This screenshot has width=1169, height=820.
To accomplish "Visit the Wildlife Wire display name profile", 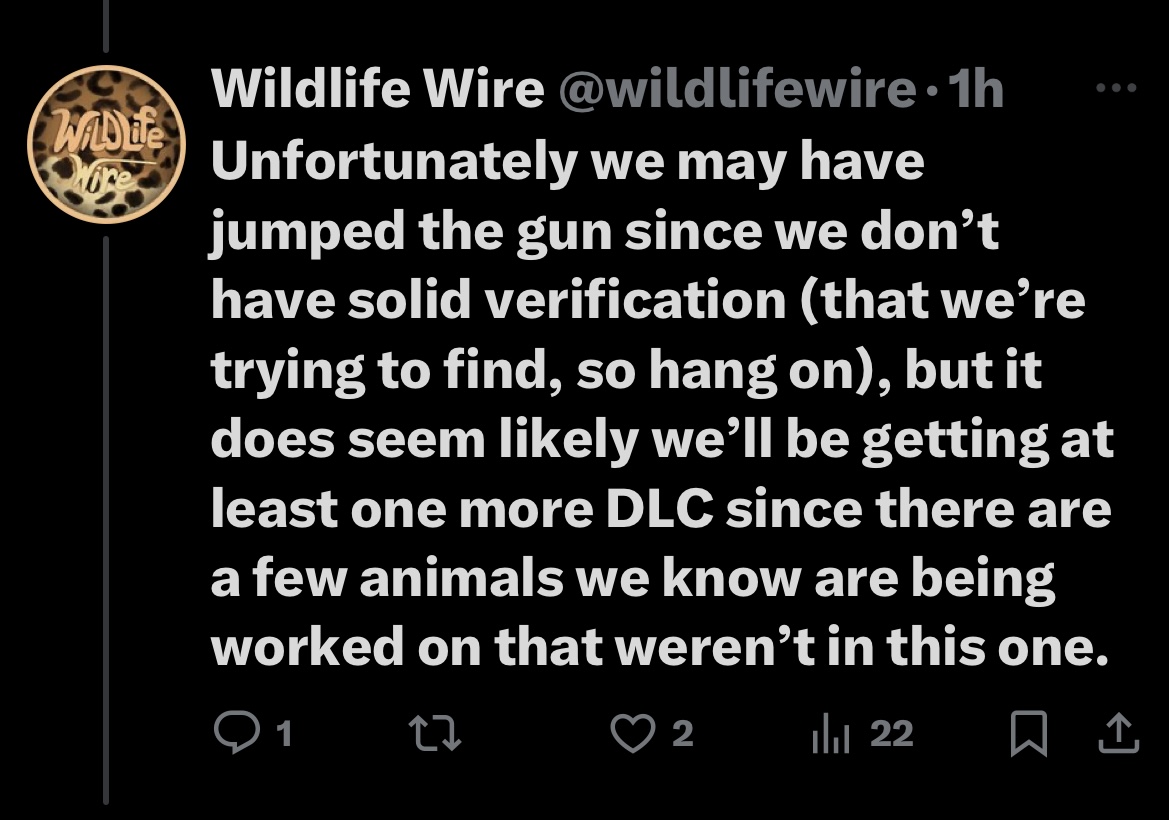I will coord(377,89).
